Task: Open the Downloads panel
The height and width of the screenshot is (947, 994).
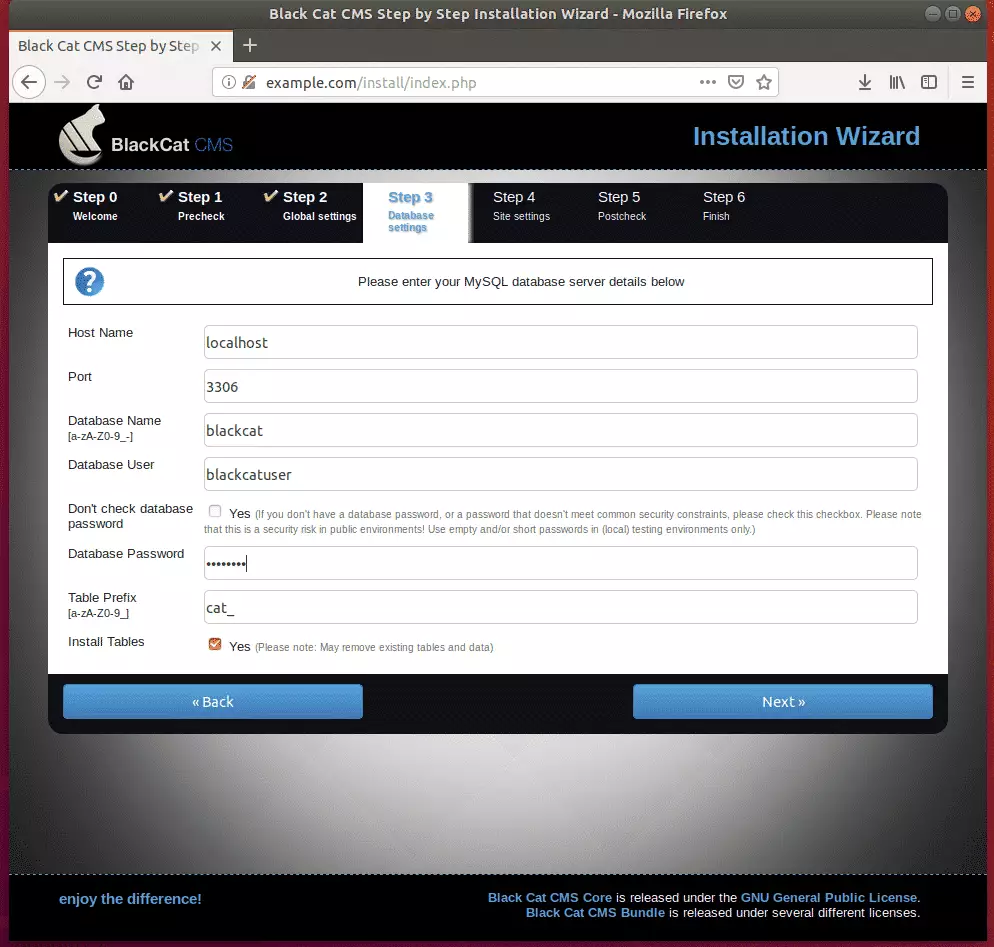Action: click(865, 82)
